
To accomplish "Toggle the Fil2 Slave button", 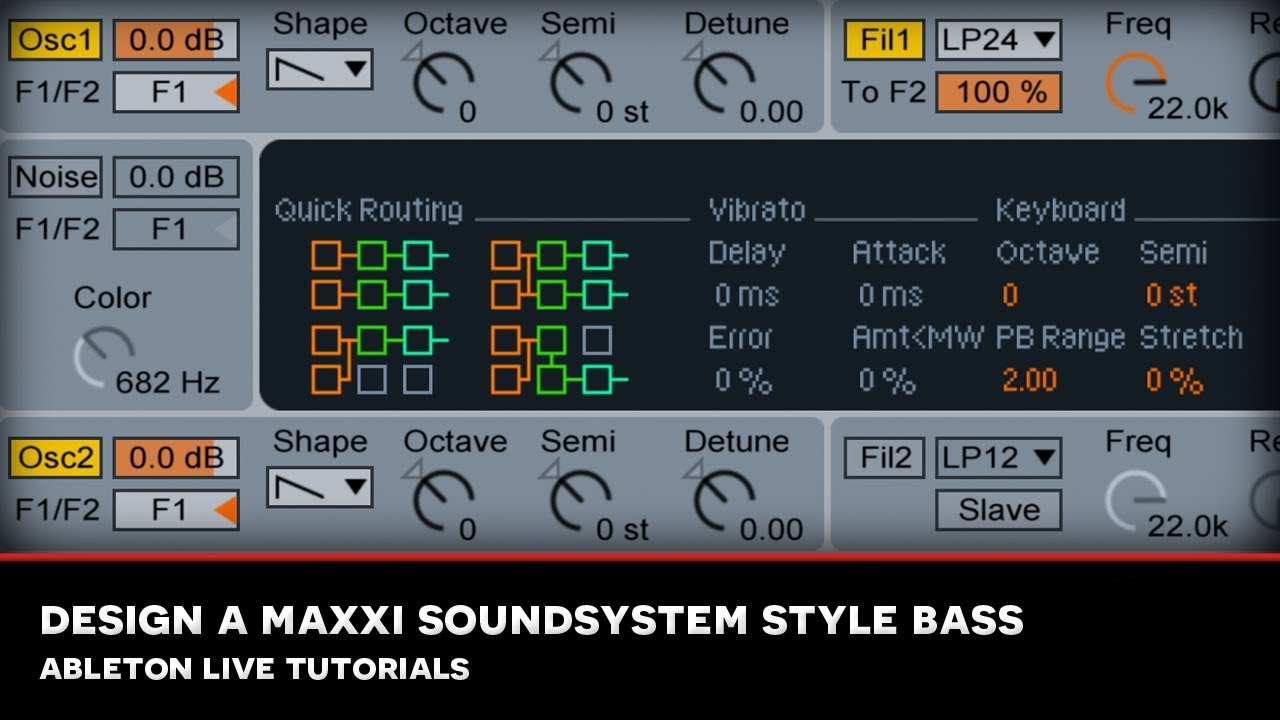I will click(x=998, y=510).
